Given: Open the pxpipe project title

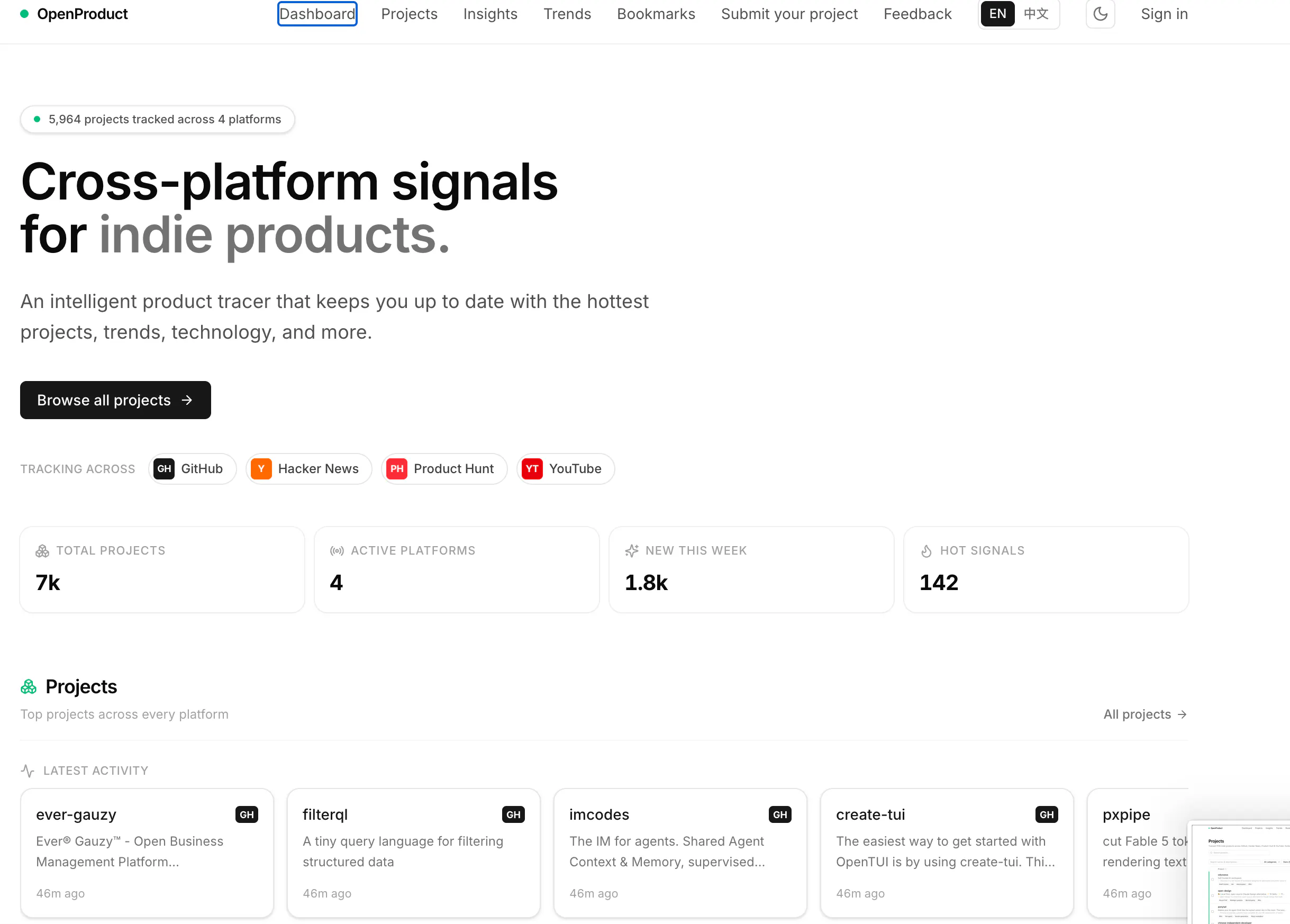Looking at the screenshot, I should point(1126,815).
